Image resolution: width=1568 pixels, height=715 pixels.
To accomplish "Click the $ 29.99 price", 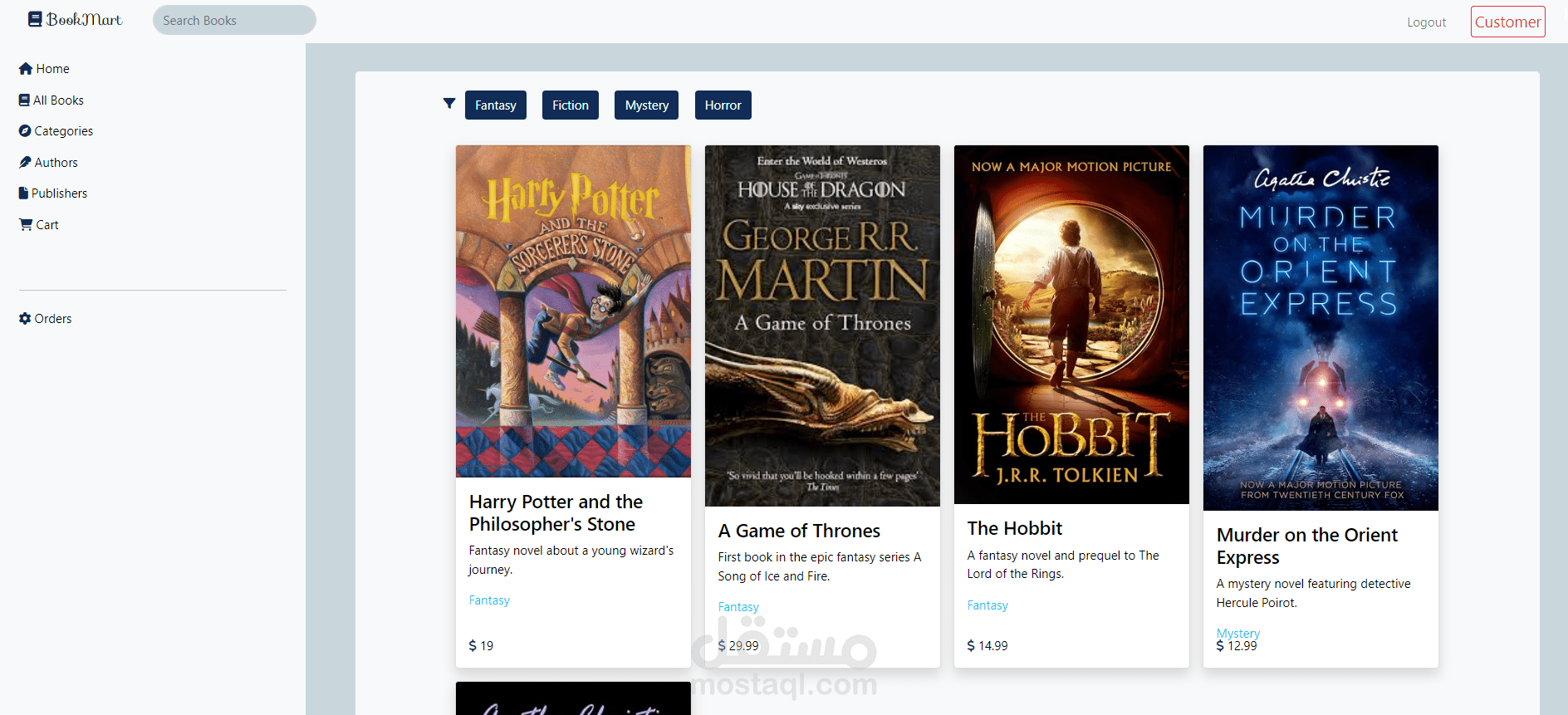I will (738, 645).
